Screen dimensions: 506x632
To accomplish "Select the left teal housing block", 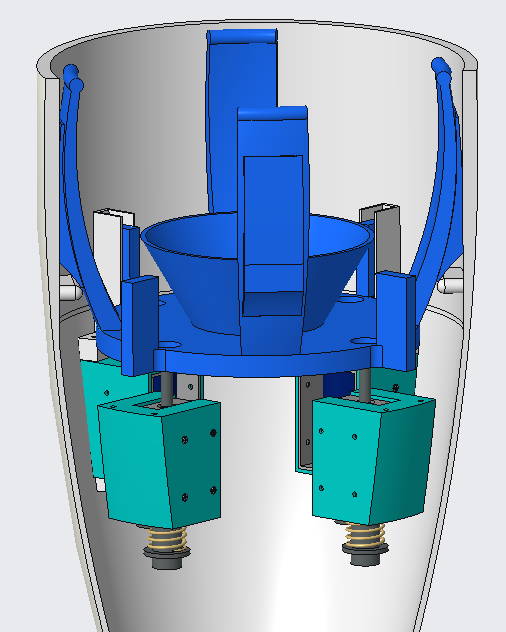I will (159, 459).
